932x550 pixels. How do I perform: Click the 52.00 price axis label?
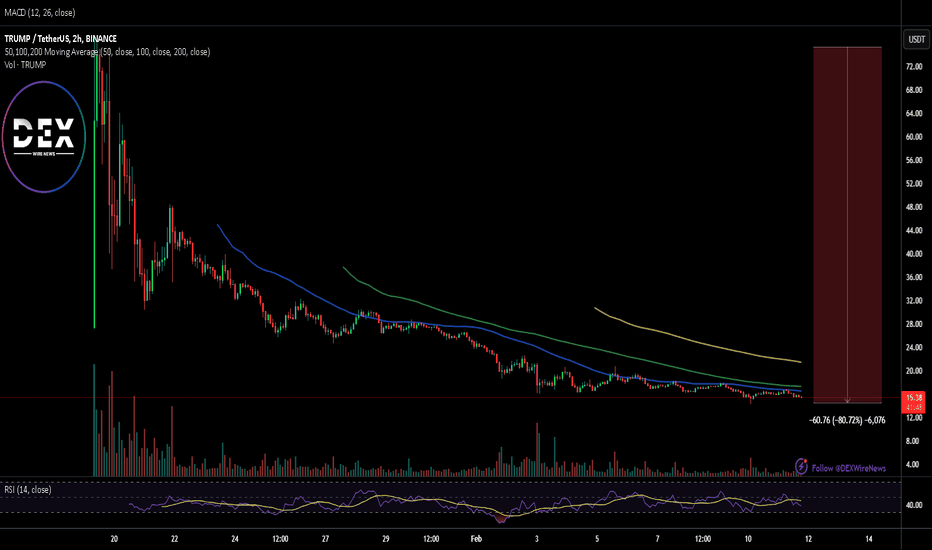pyautogui.click(x=914, y=184)
